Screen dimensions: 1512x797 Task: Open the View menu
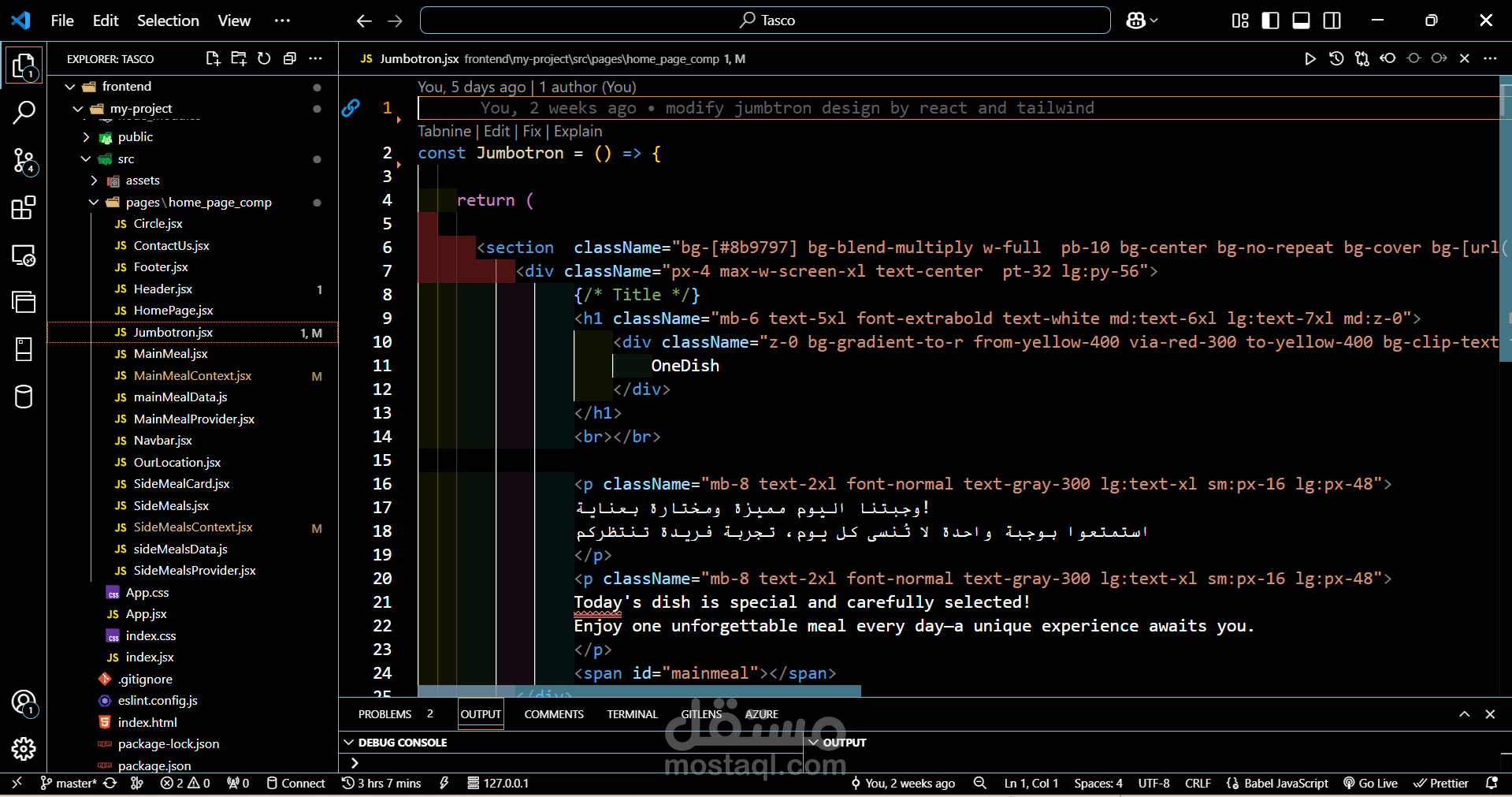[x=234, y=20]
